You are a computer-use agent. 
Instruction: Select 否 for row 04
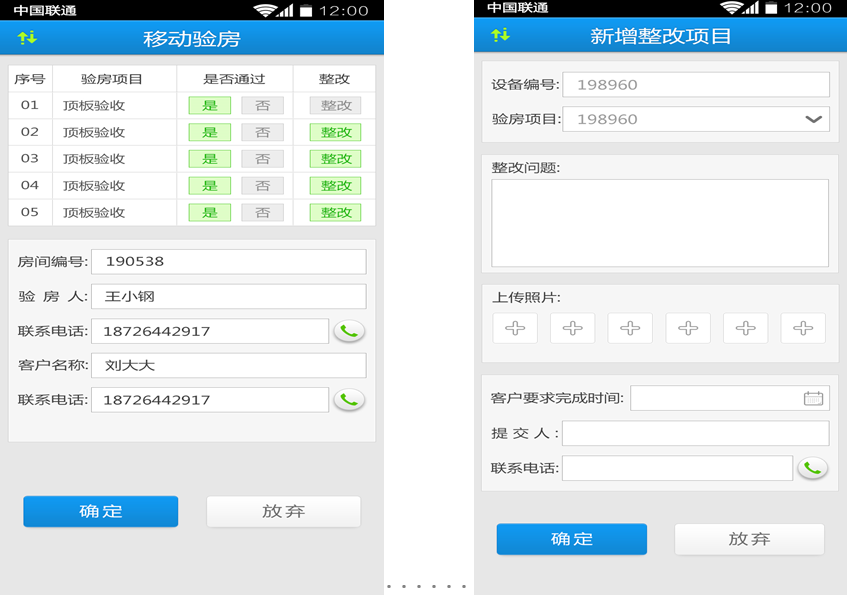pyautogui.click(x=263, y=186)
